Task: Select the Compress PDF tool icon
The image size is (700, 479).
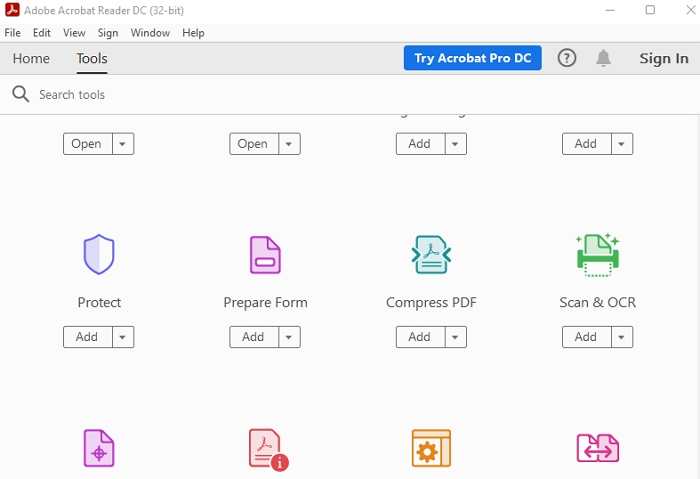Action: [431, 254]
